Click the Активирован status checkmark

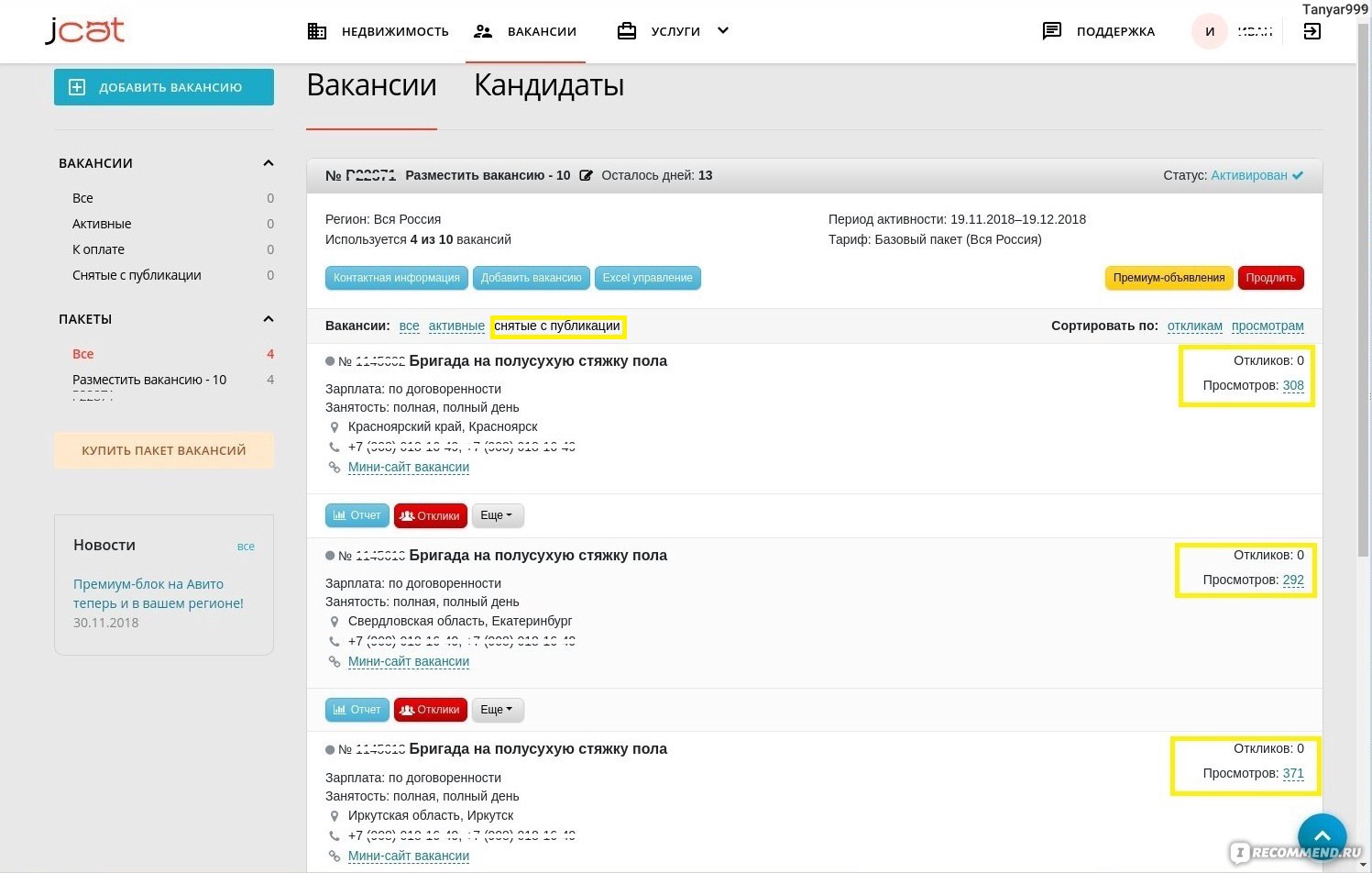[x=1298, y=175]
